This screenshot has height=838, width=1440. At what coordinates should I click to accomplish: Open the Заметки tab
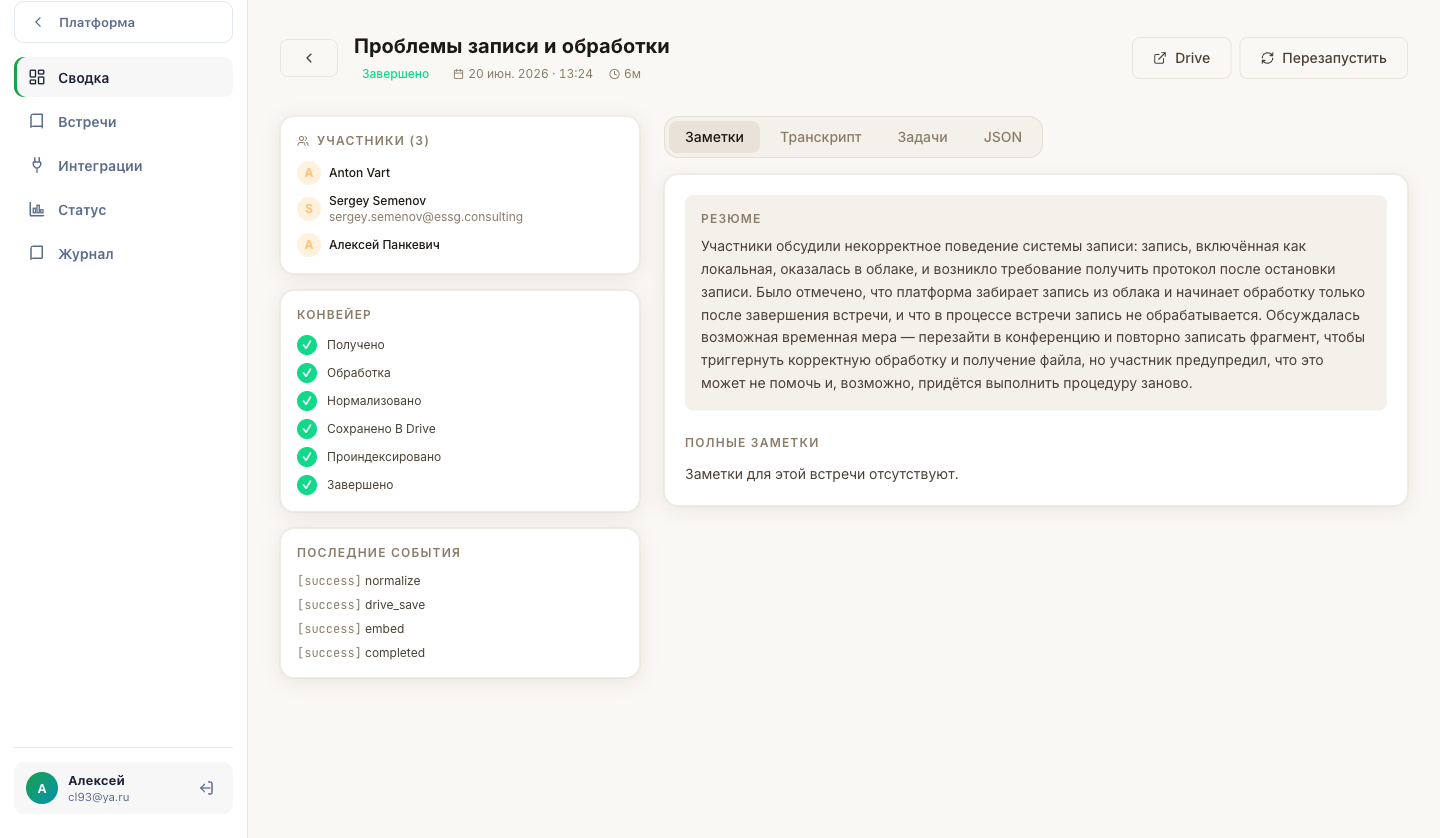714,137
